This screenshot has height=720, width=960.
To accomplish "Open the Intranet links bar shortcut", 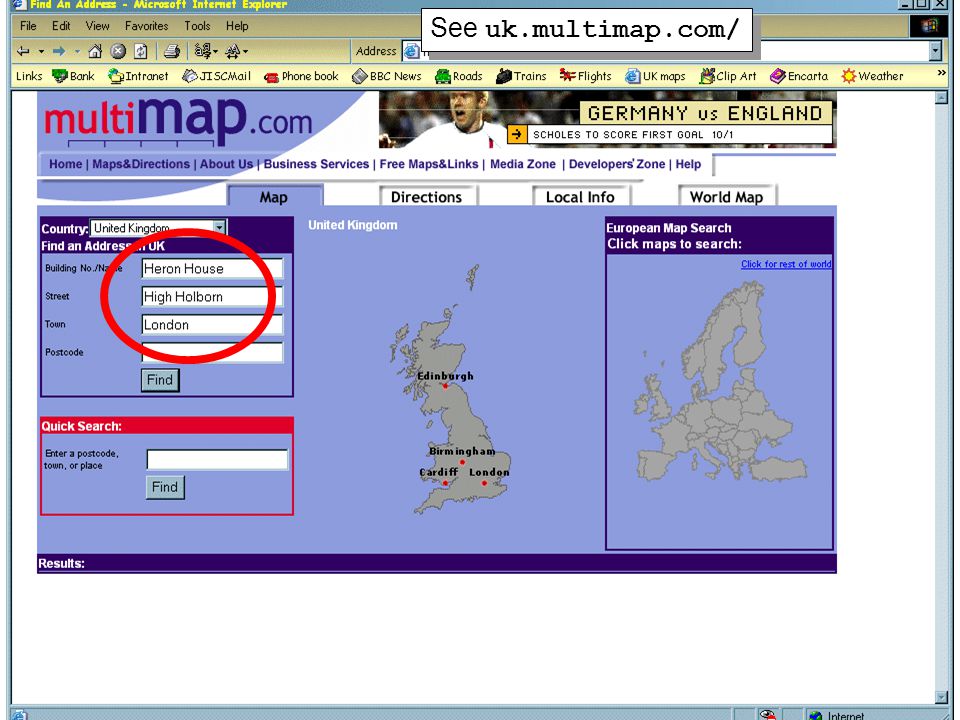I will 138,76.
